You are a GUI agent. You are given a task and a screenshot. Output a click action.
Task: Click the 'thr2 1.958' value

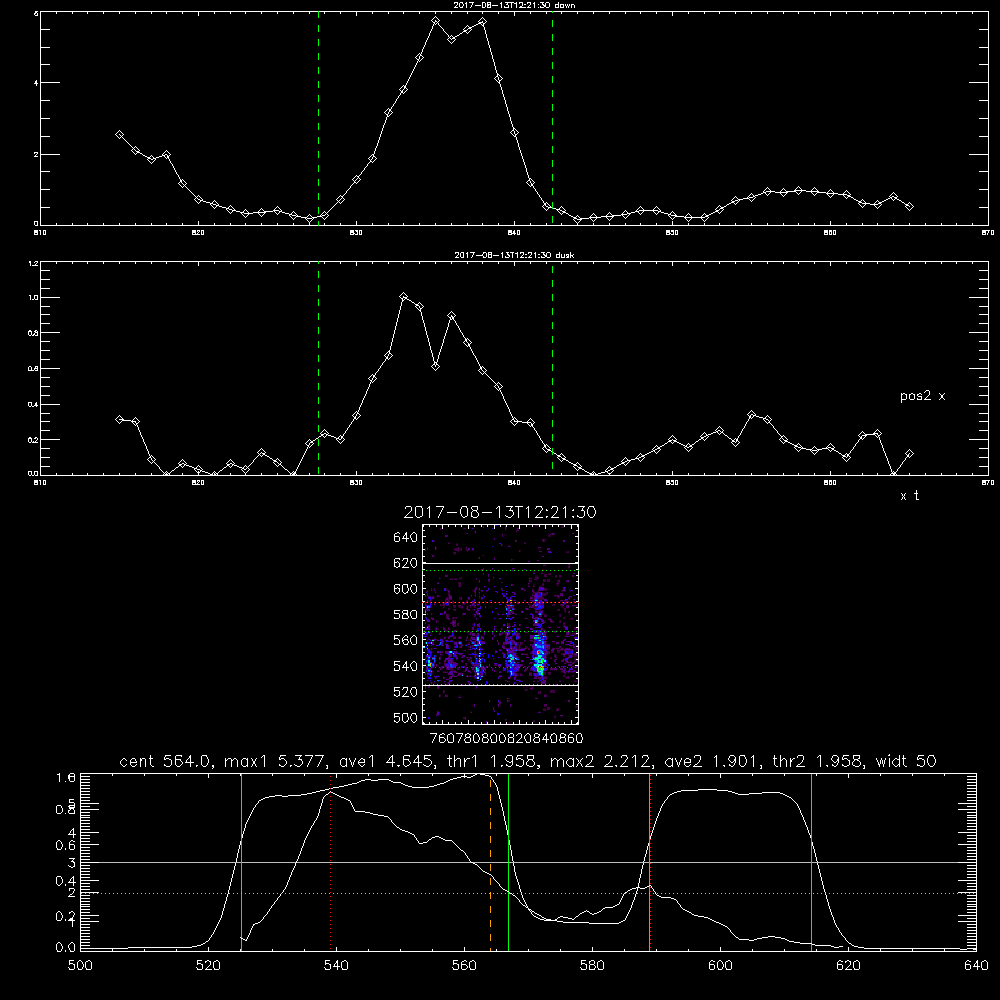click(818, 761)
